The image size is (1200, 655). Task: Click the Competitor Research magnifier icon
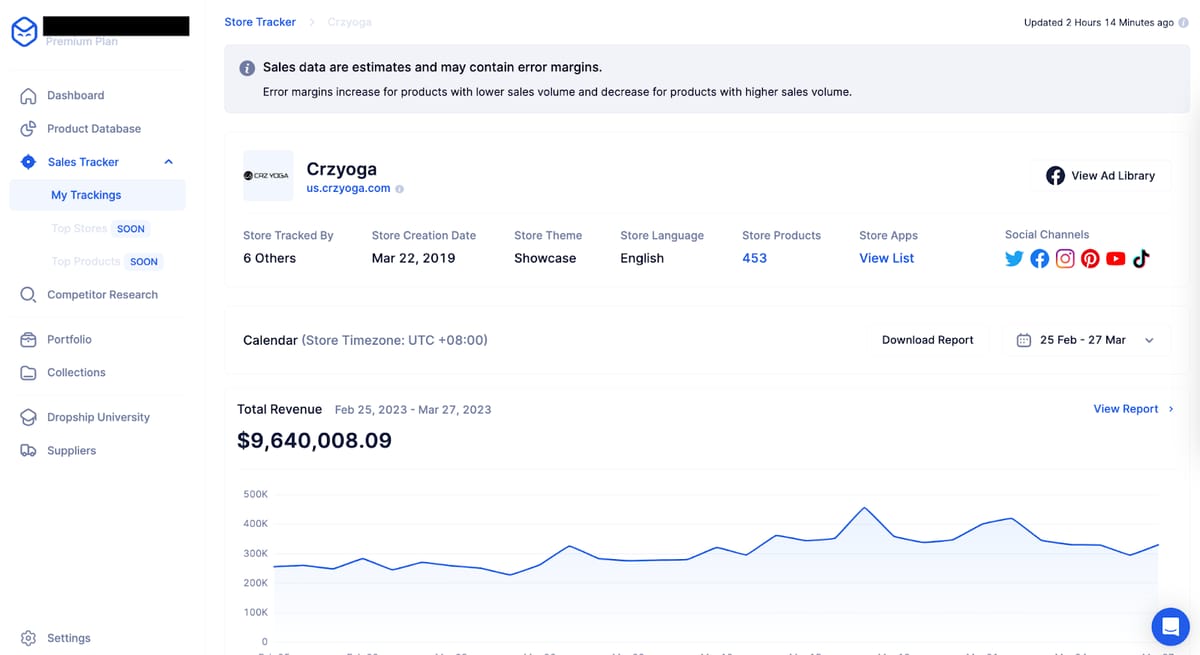tap(29, 295)
